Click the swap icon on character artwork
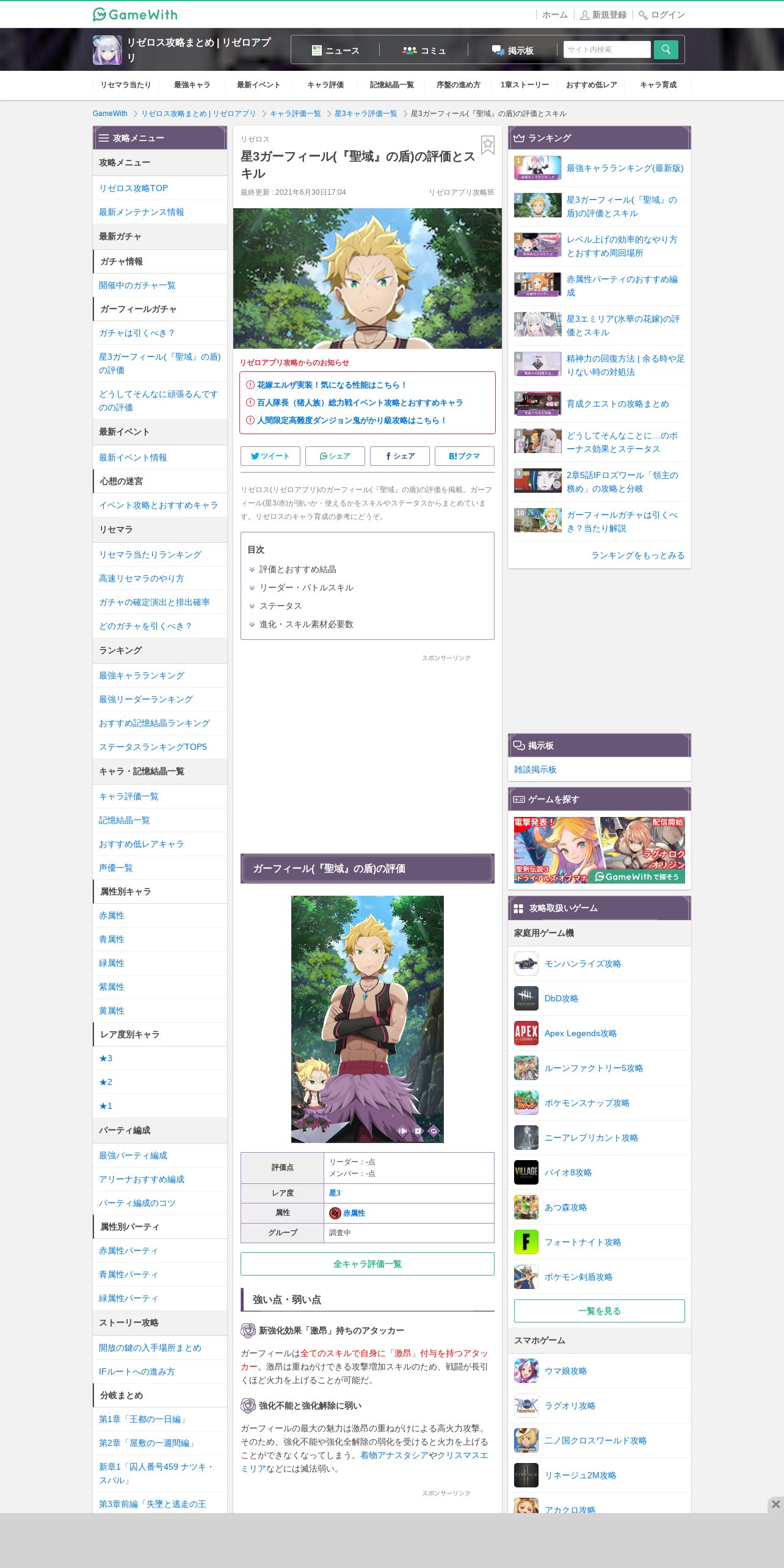This screenshot has height=1568, width=784. click(x=434, y=1131)
